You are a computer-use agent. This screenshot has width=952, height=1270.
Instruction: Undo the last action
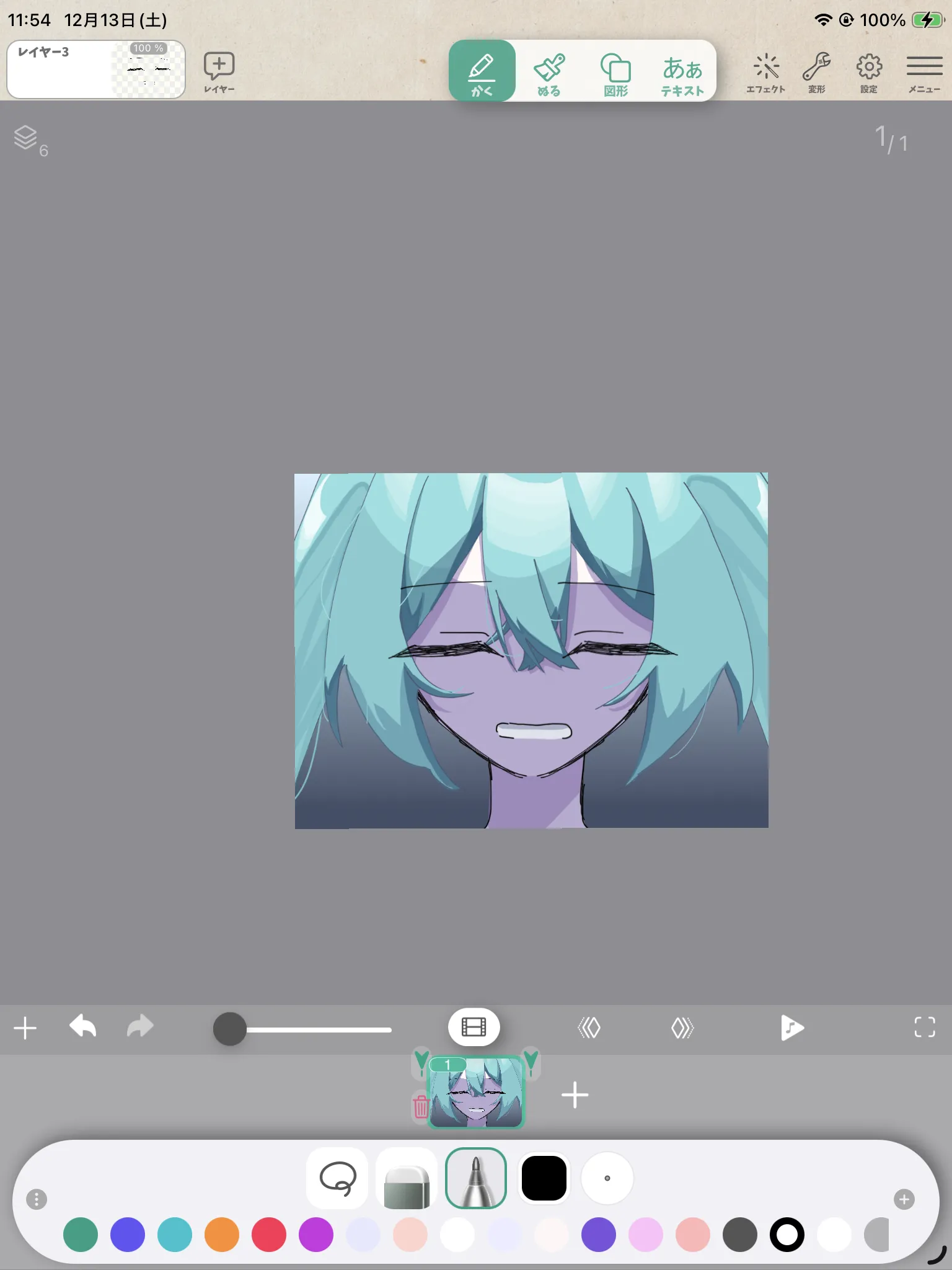(82, 1026)
